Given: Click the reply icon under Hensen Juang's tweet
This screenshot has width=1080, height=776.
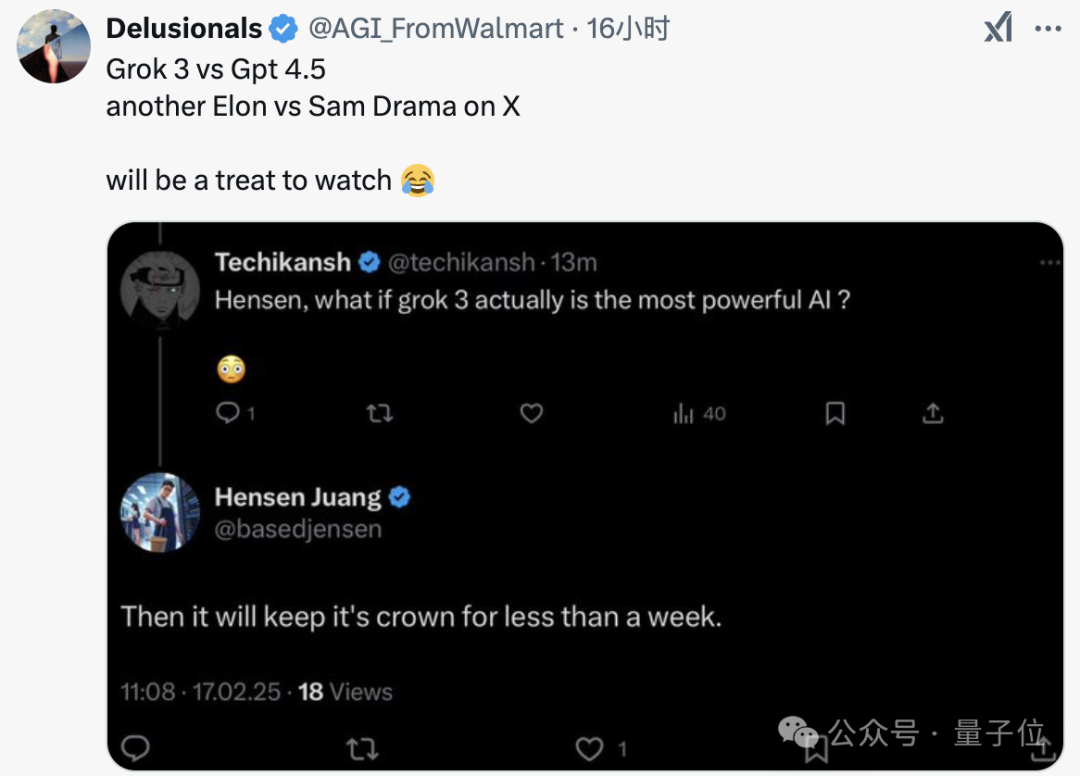Looking at the screenshot, I should coord(135,748).
